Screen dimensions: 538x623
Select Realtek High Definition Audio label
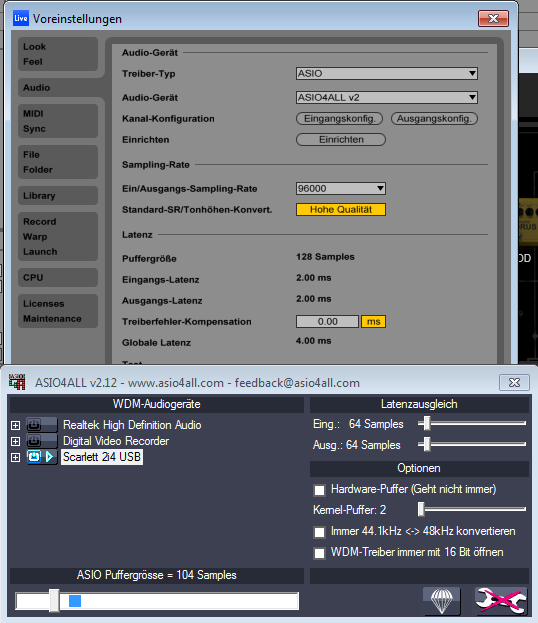point(132,425)
